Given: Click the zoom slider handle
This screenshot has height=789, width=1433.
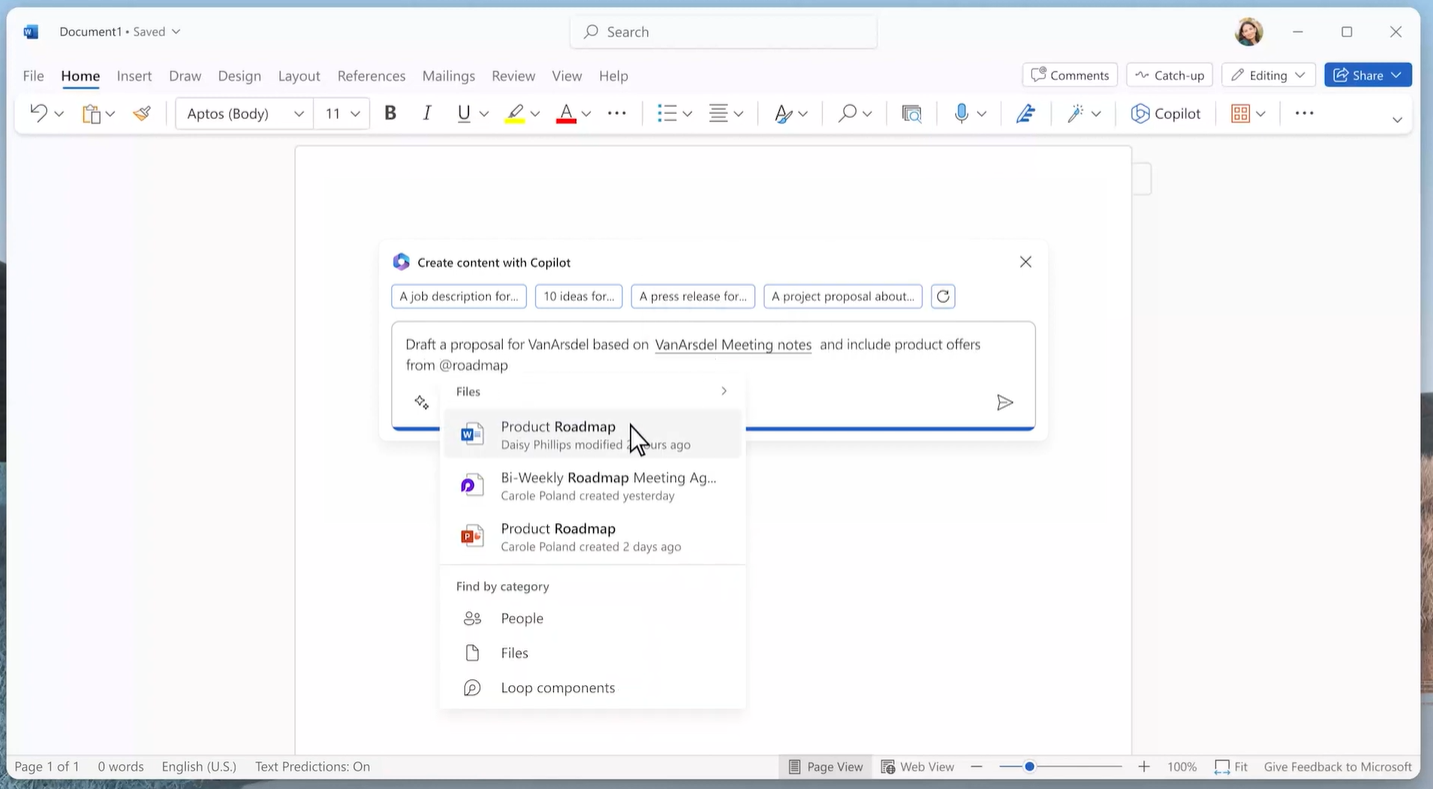Looking at the screenshot, I should click(x=1029, y=767).
